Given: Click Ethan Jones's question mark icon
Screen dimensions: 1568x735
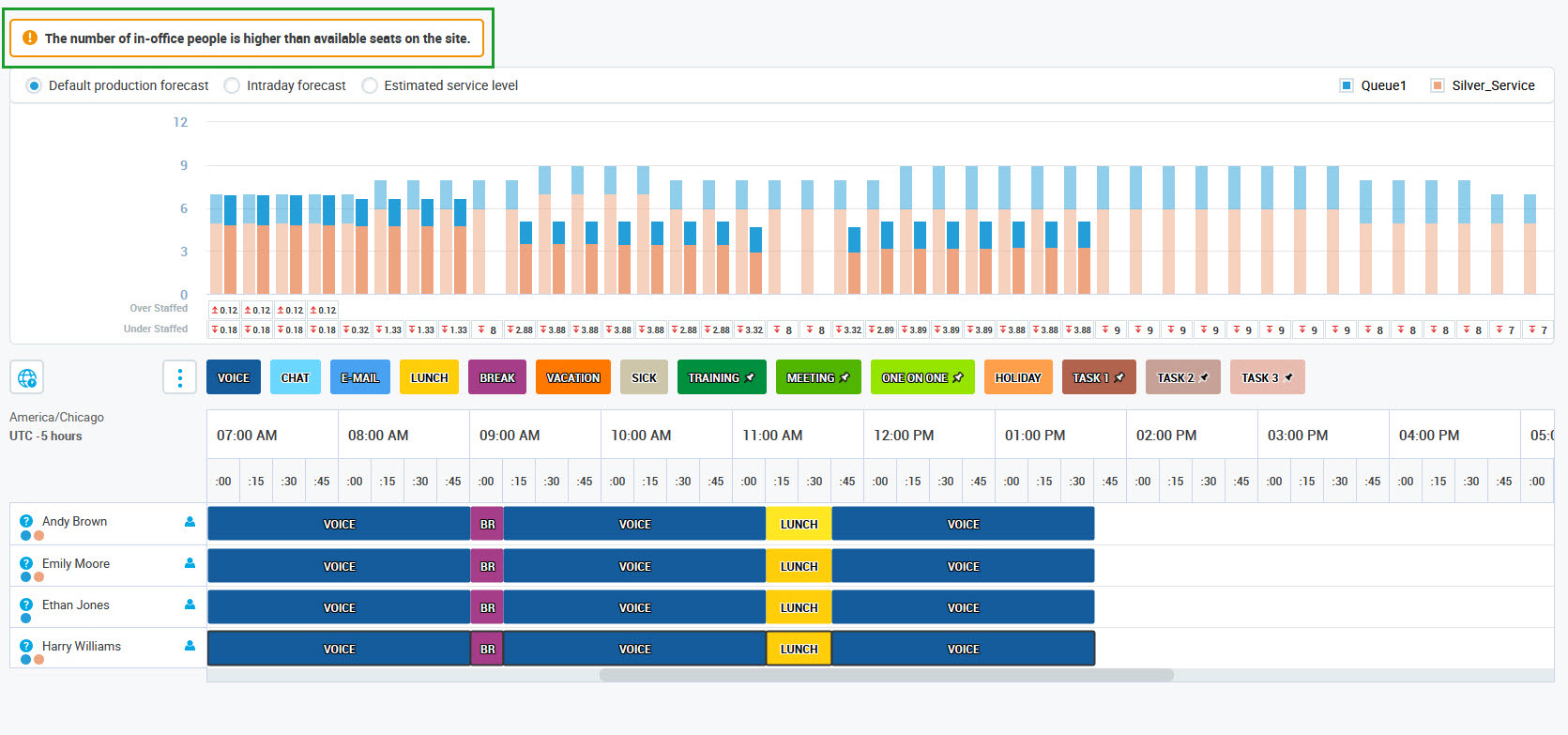Looking at the screenshot, I should [x=26, y=605].
